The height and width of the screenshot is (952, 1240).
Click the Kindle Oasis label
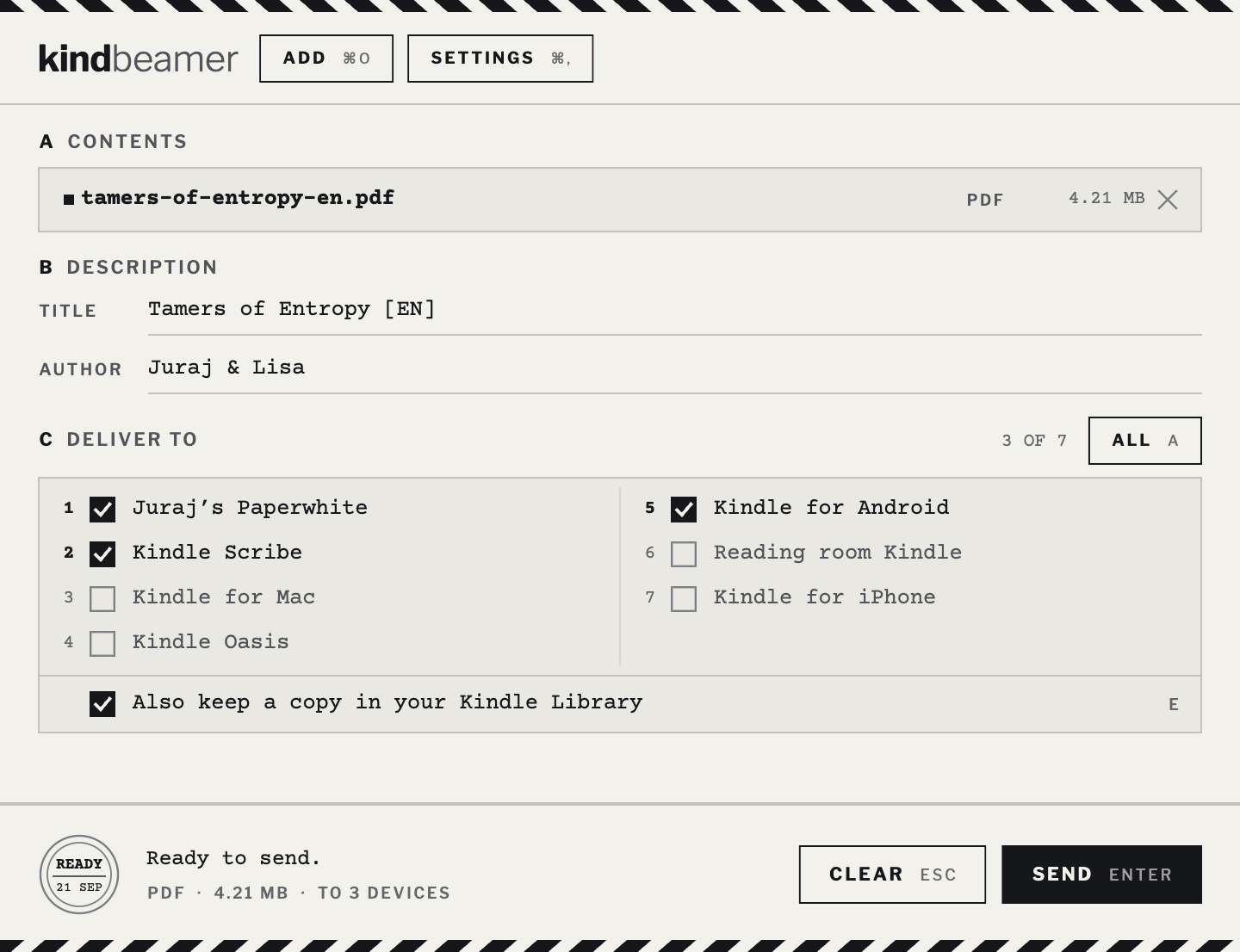[211, 642]
